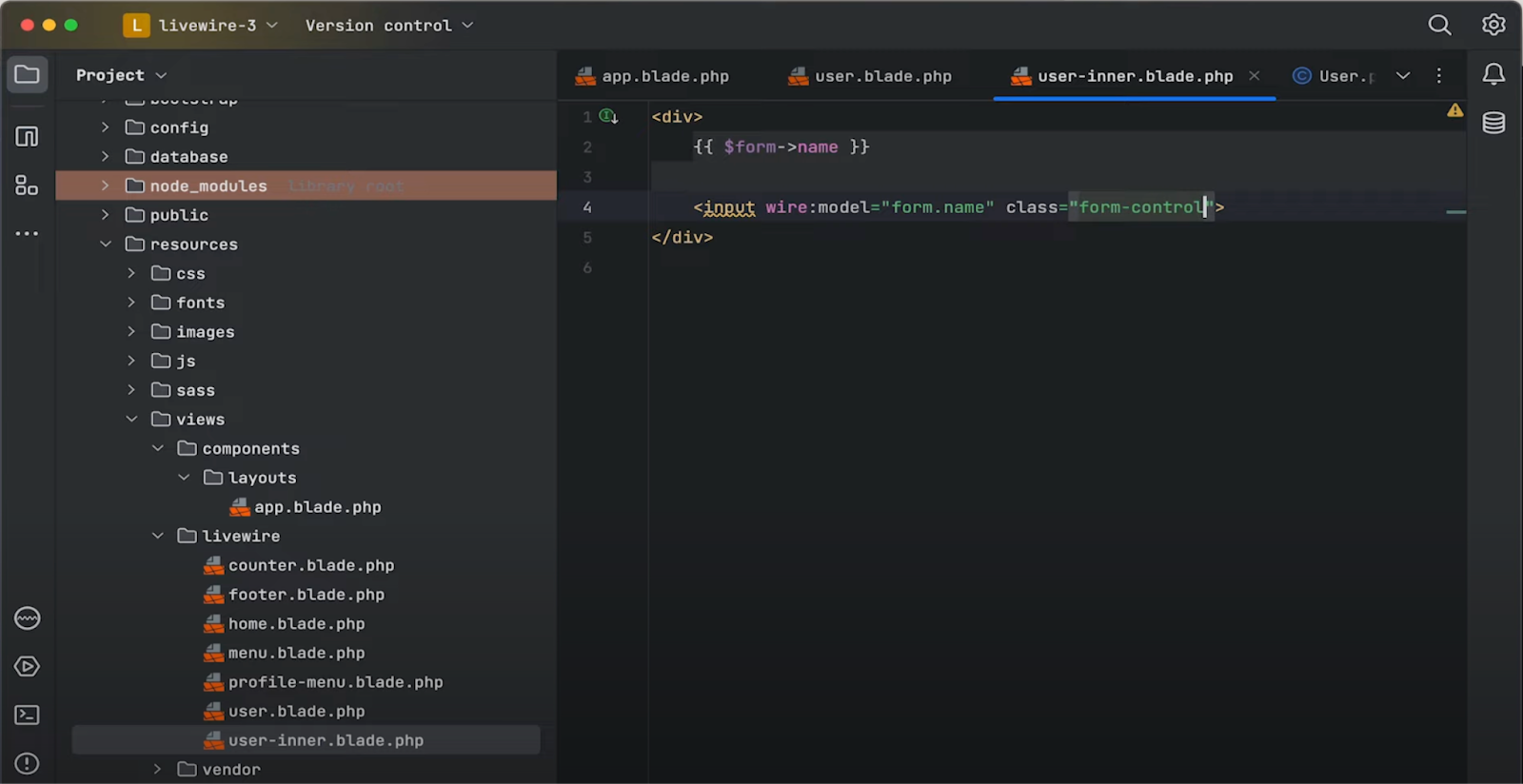Screen dimensions: 1523x784
Task: Open IDE settings gear
Action: pyautogui.click(x=1493, y=25)
